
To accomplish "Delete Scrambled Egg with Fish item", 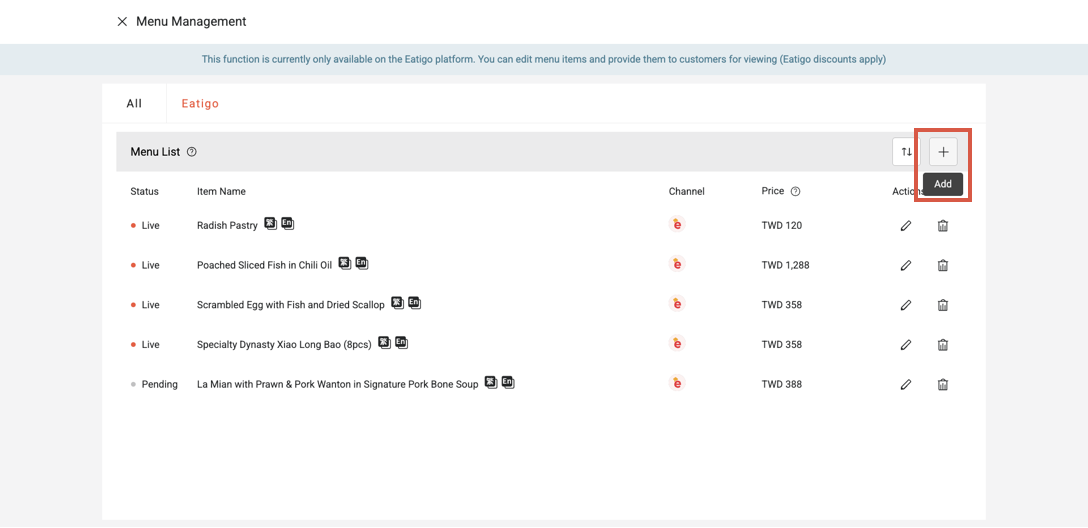I will [942, 305].
